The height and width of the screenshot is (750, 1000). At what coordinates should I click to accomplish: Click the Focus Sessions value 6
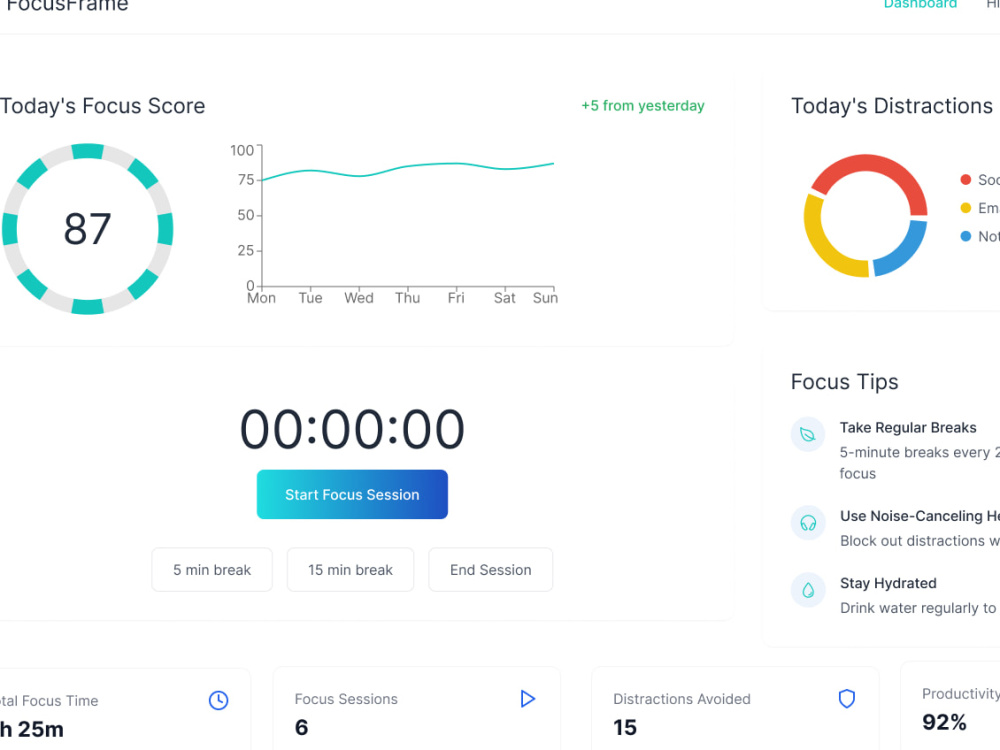click(x=302, y=727)
